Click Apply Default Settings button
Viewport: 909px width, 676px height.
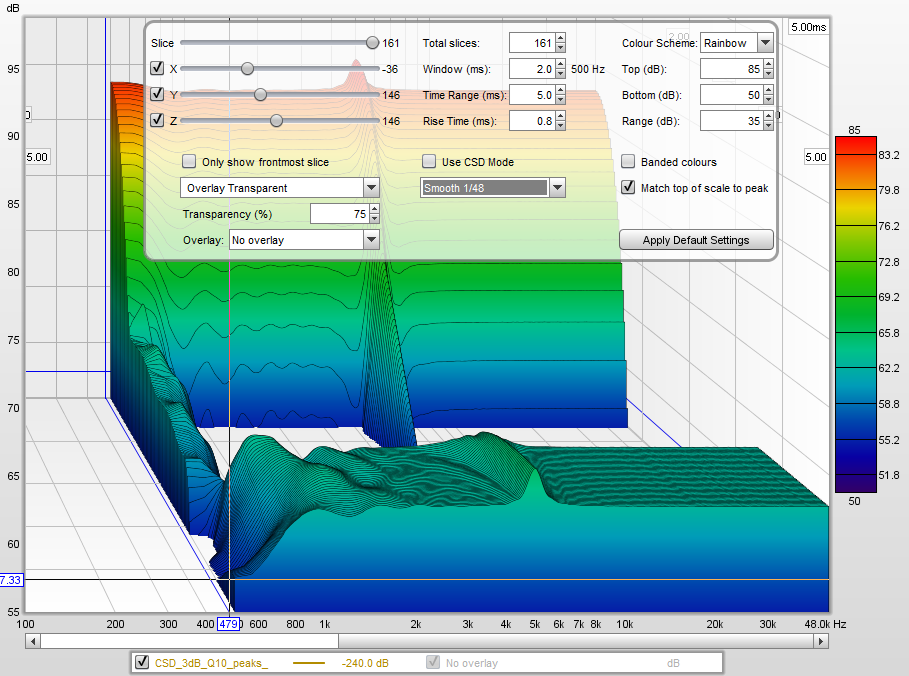click(696, 240)
